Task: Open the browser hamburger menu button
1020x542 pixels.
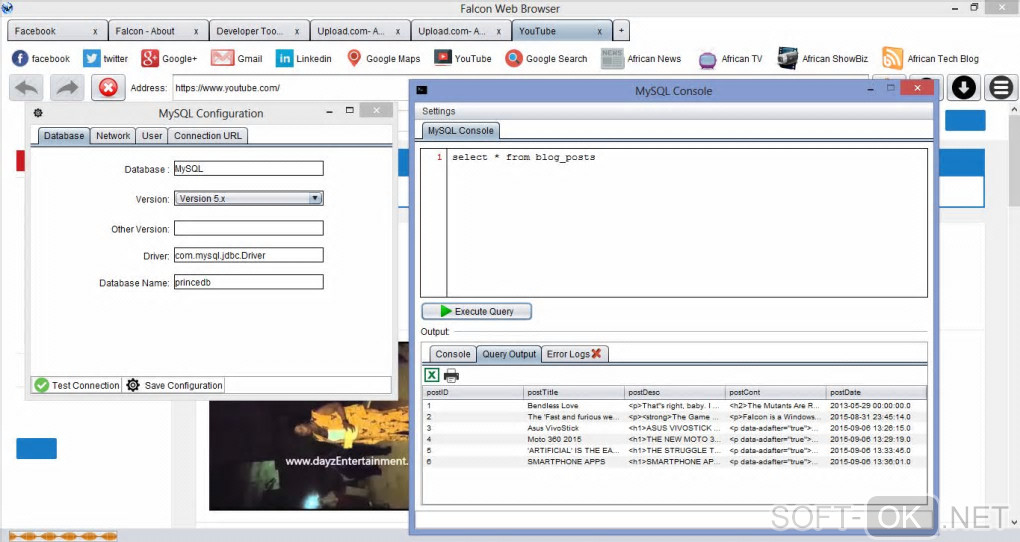Action: tap(1001, 87)
